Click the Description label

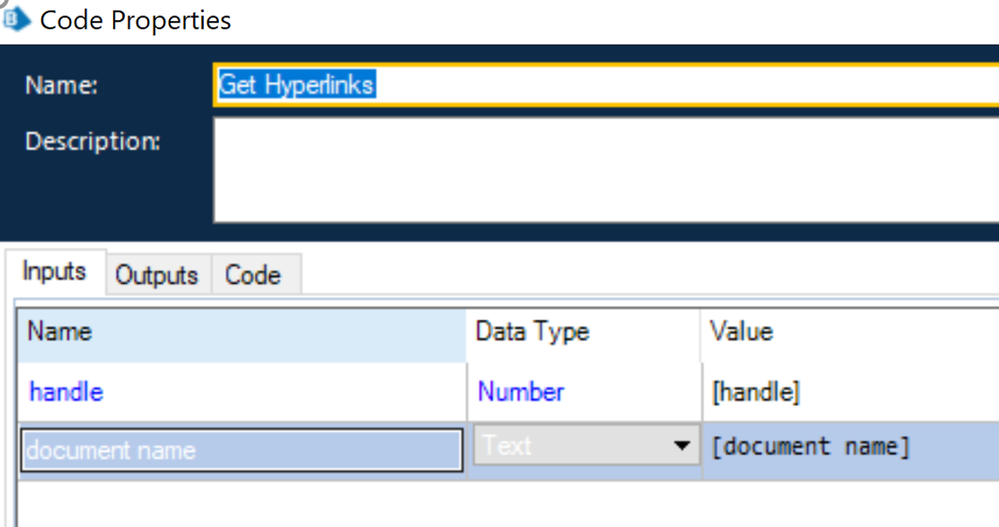[92, 141]
